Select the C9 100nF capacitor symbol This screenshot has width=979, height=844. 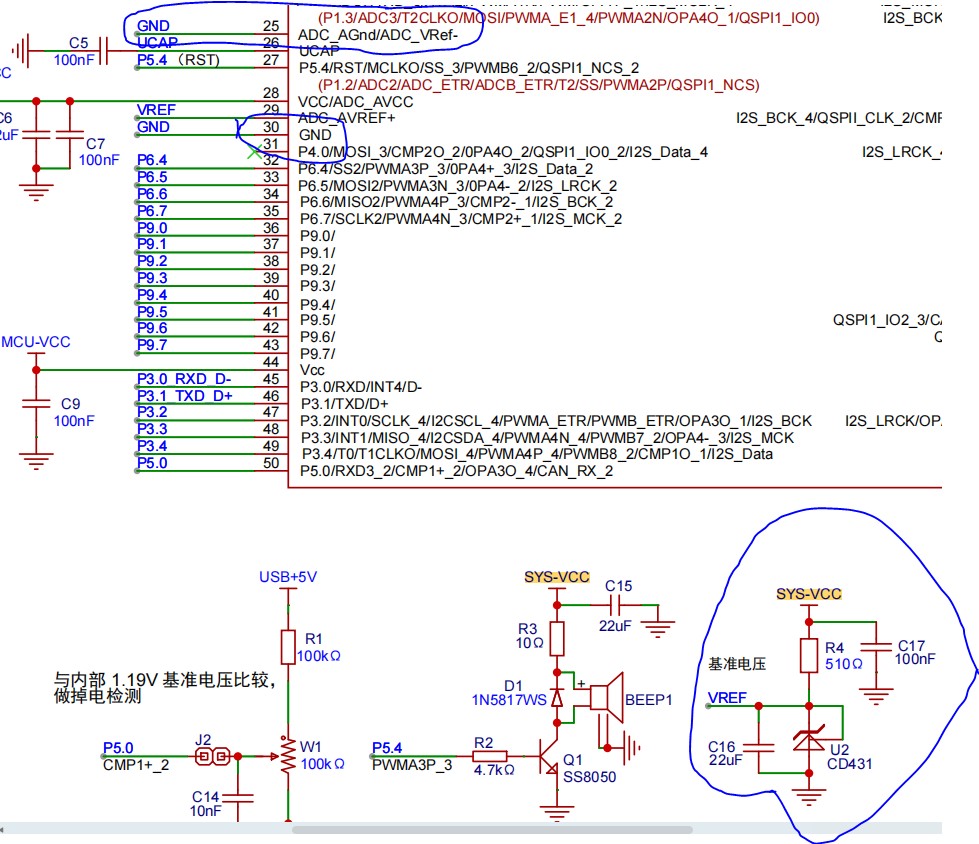point(36,404)
